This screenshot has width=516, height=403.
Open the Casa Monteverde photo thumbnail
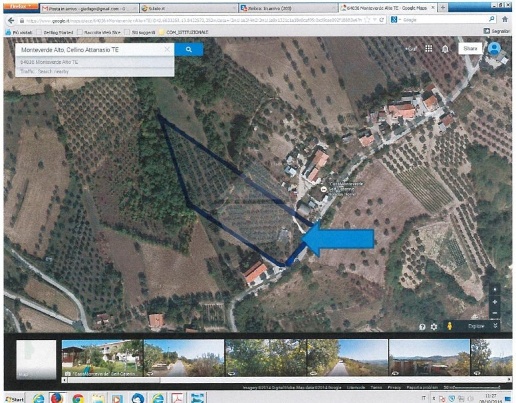coord(102,358)
